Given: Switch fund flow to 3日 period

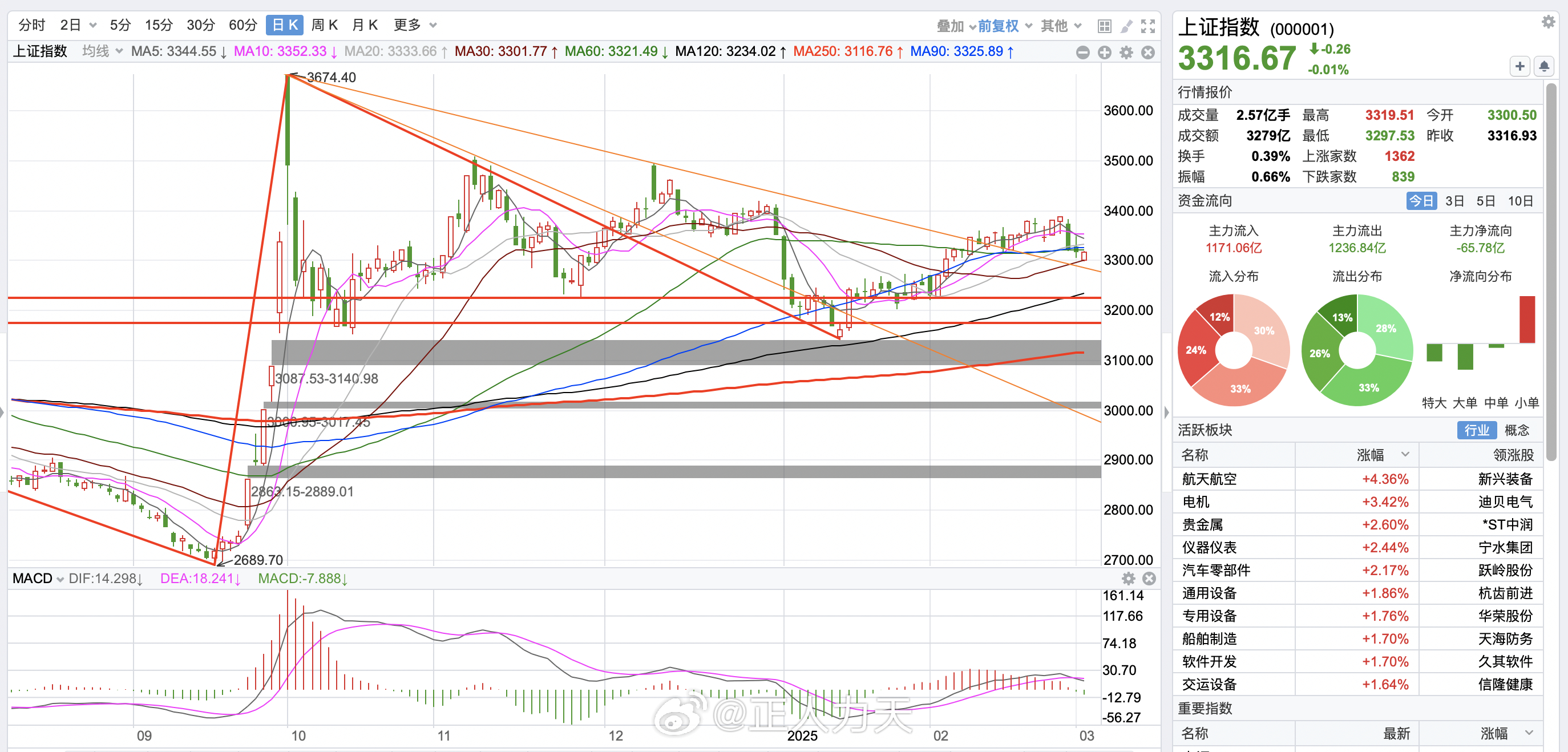Looking at the screenshot, I should (x=1454, y=201).
